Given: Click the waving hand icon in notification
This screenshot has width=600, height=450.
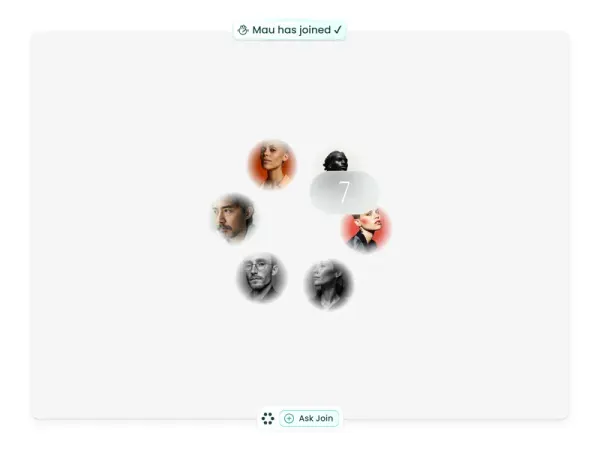Looking at the screenshot, I should point(243,30).
